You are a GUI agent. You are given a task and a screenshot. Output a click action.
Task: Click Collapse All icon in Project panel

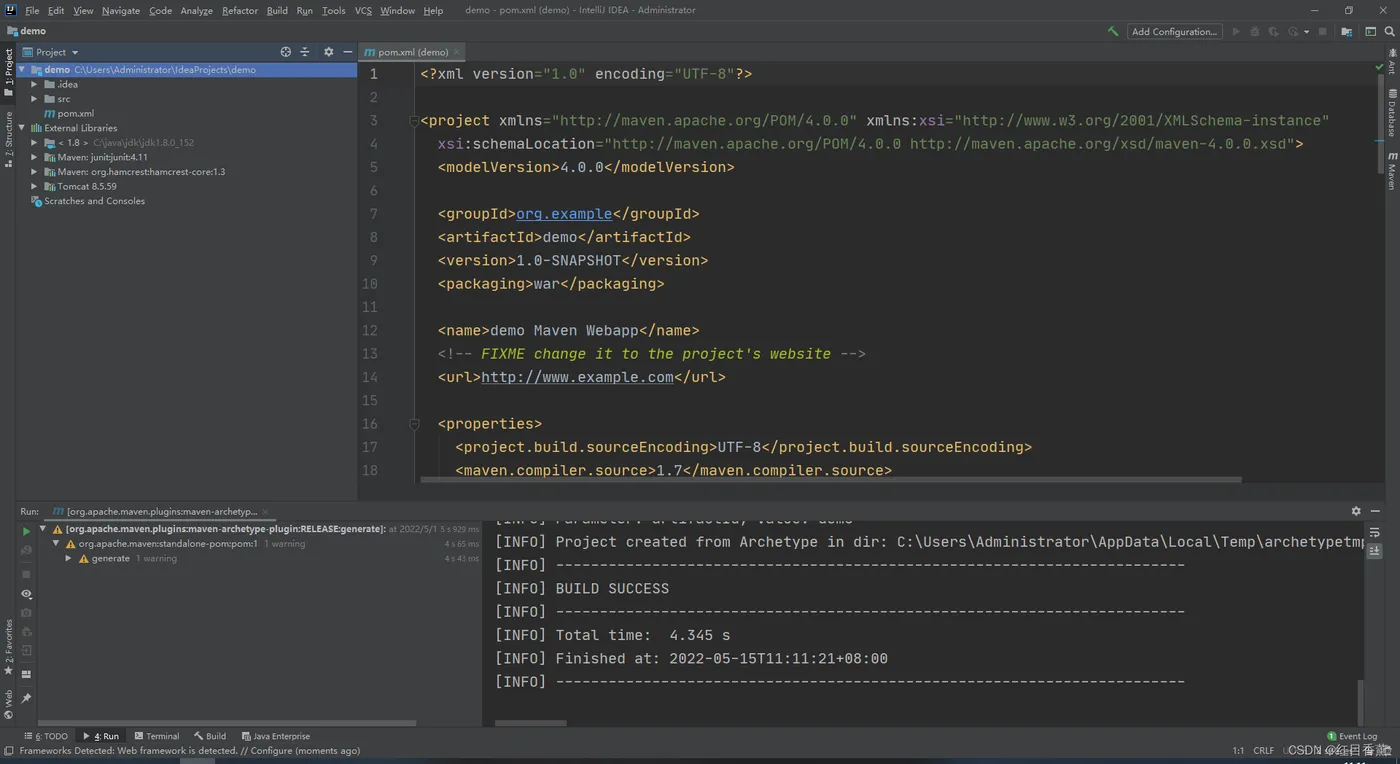click(307, 52)
